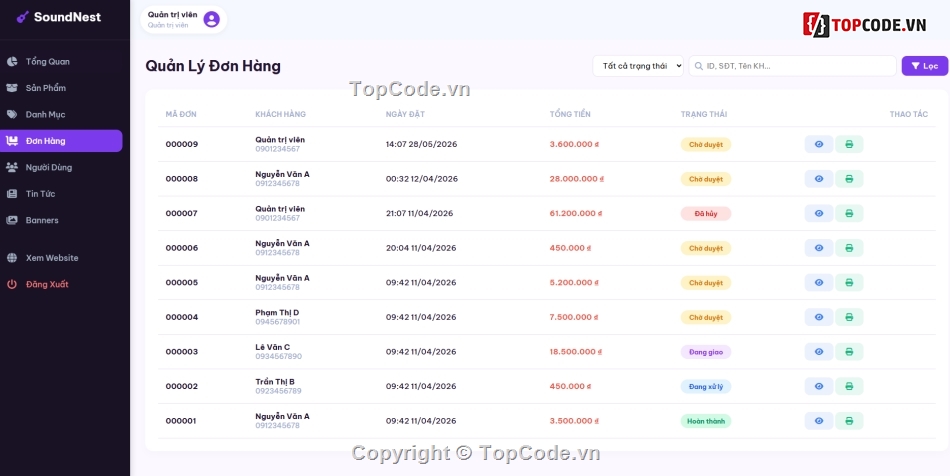Click the total 61.200.000 đ
The height and width of the screenshot is (476, 950).
pyautogui.click(x=576, y=213)
